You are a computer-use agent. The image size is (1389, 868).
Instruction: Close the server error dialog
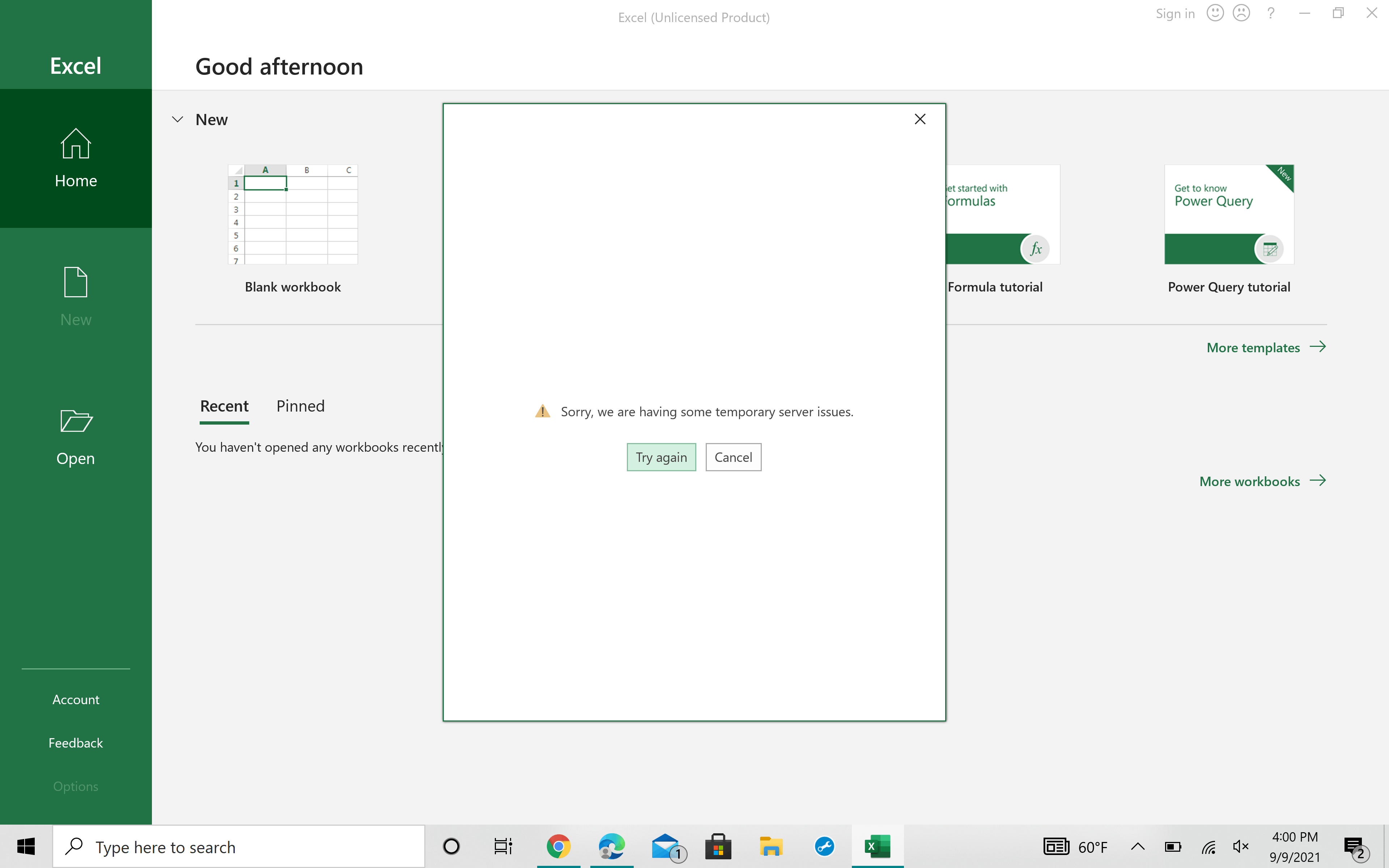[x=919, y=119]
